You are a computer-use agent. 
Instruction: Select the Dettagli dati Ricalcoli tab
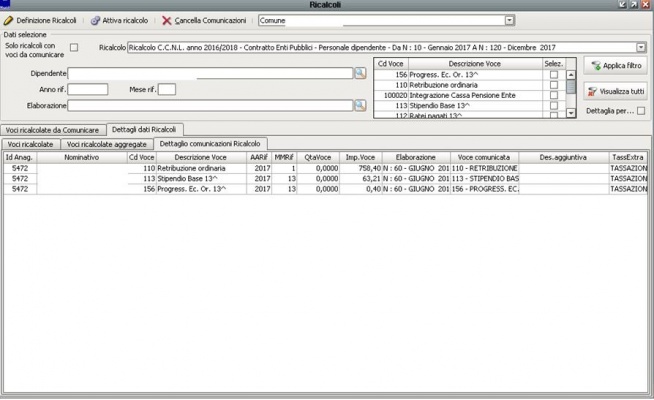tap(144, 129)
